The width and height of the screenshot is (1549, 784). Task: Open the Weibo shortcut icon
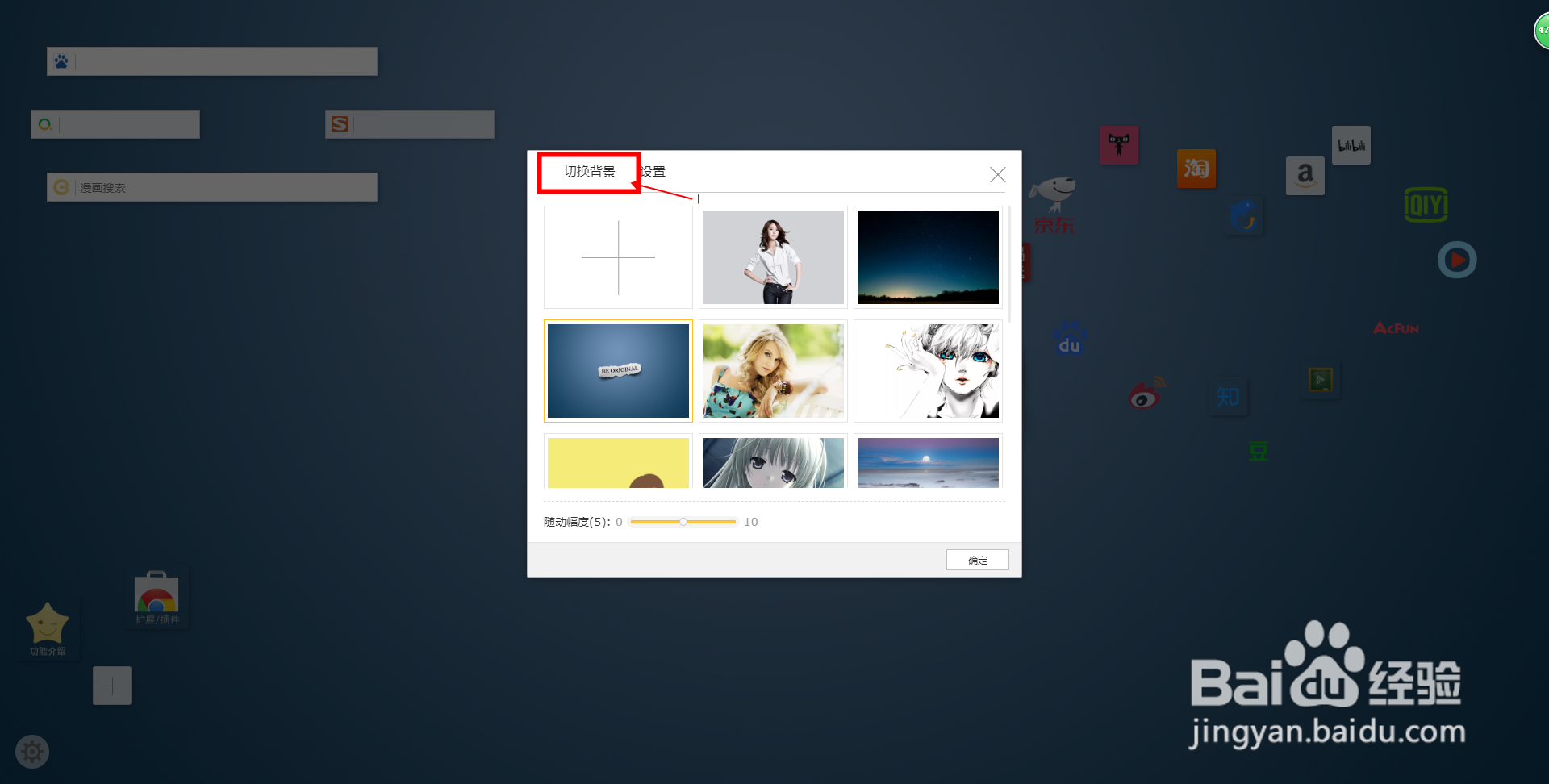1146,392
